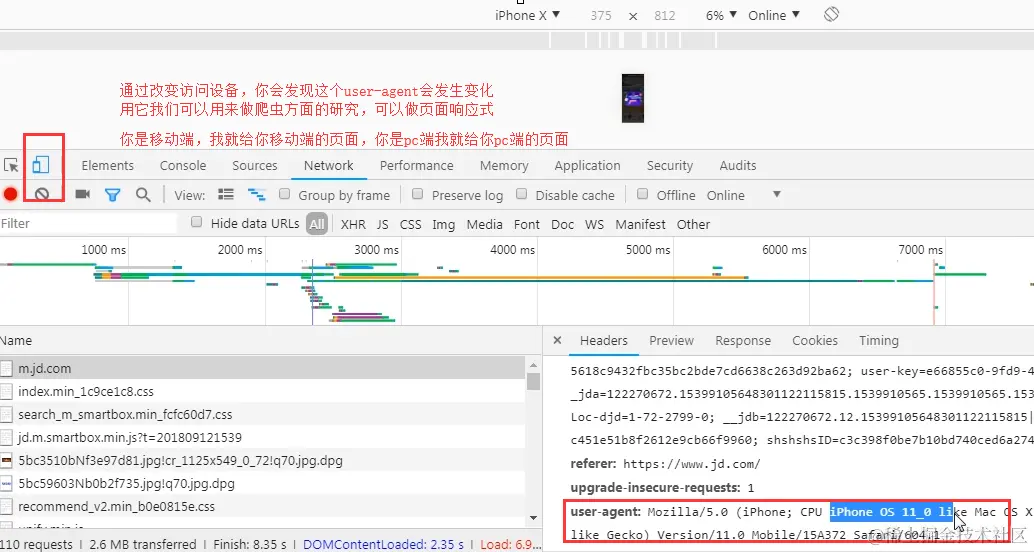The width and height of the screenshot is (1034, 552).
Task: Filter requests by Img
Action: click(x=443, y=224)
